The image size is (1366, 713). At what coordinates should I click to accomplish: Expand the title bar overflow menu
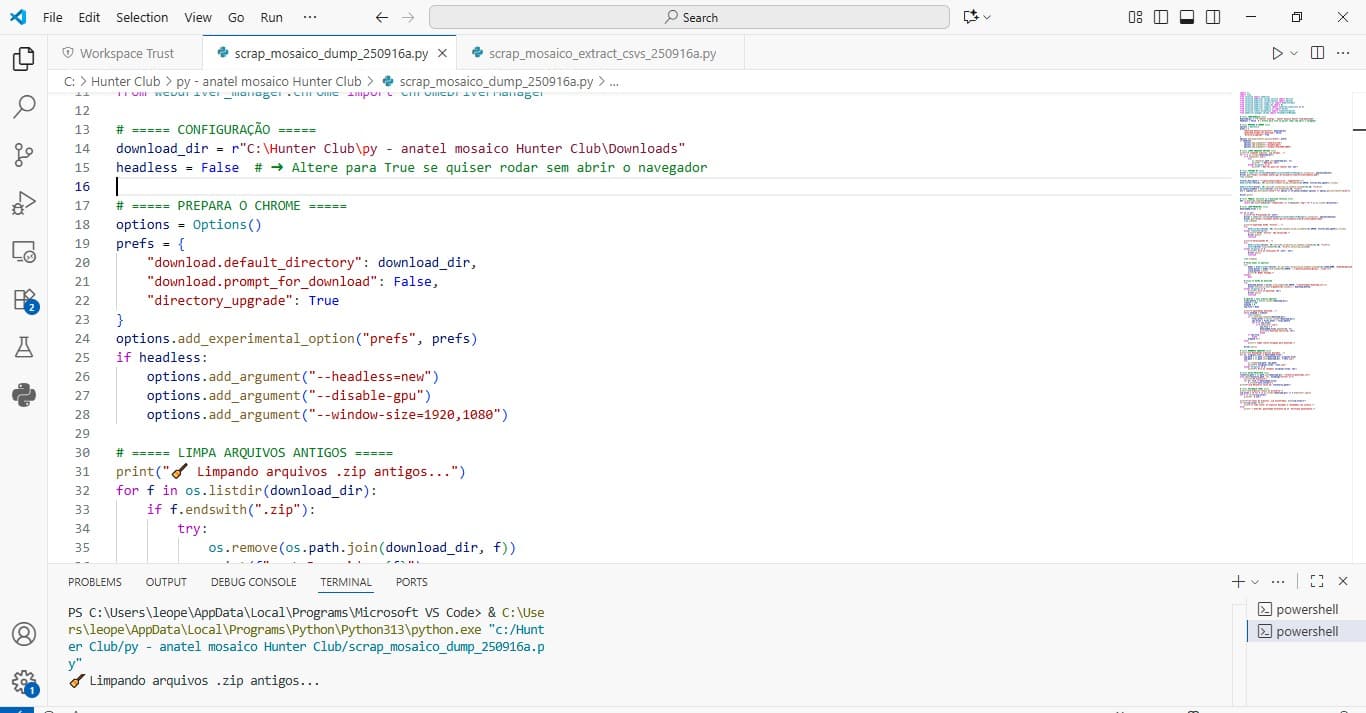(x=310, y=17)
